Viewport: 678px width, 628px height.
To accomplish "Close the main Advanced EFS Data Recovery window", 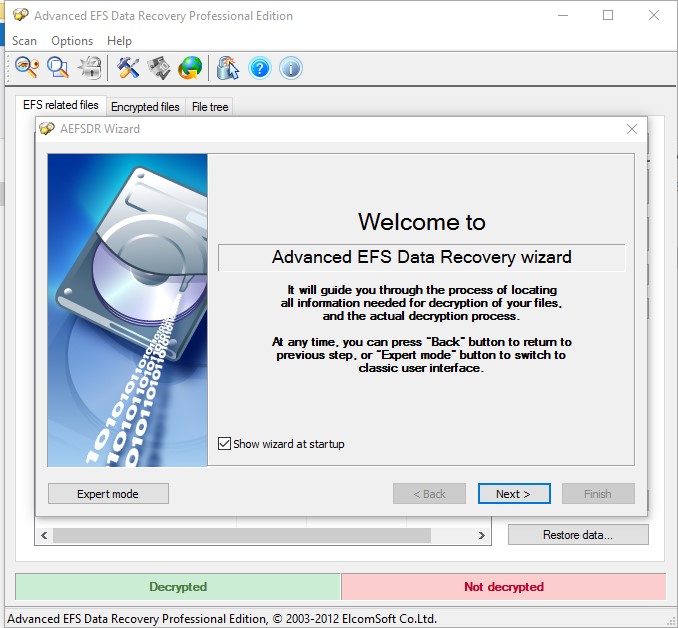I will pyautogui.click(x=654, y=15).
